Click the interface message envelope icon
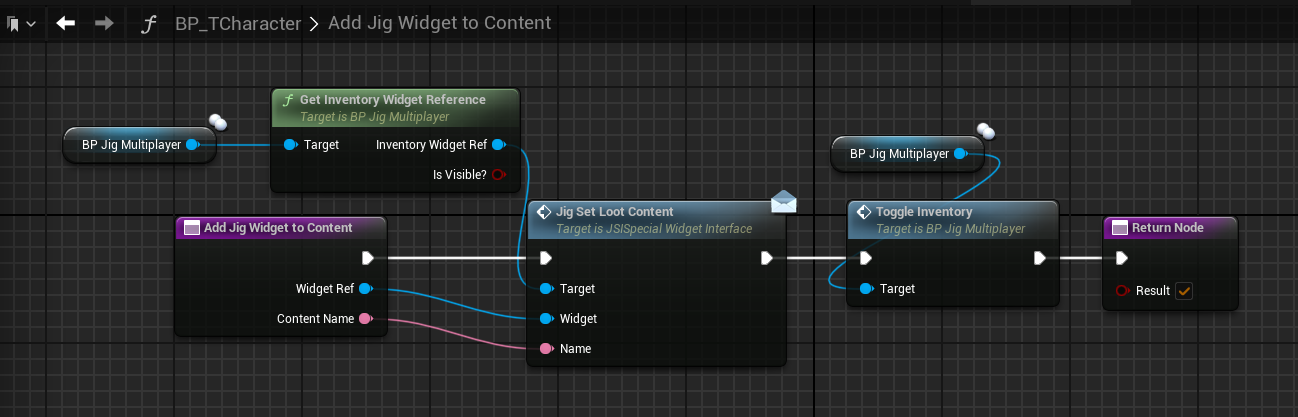 (784, 203)
